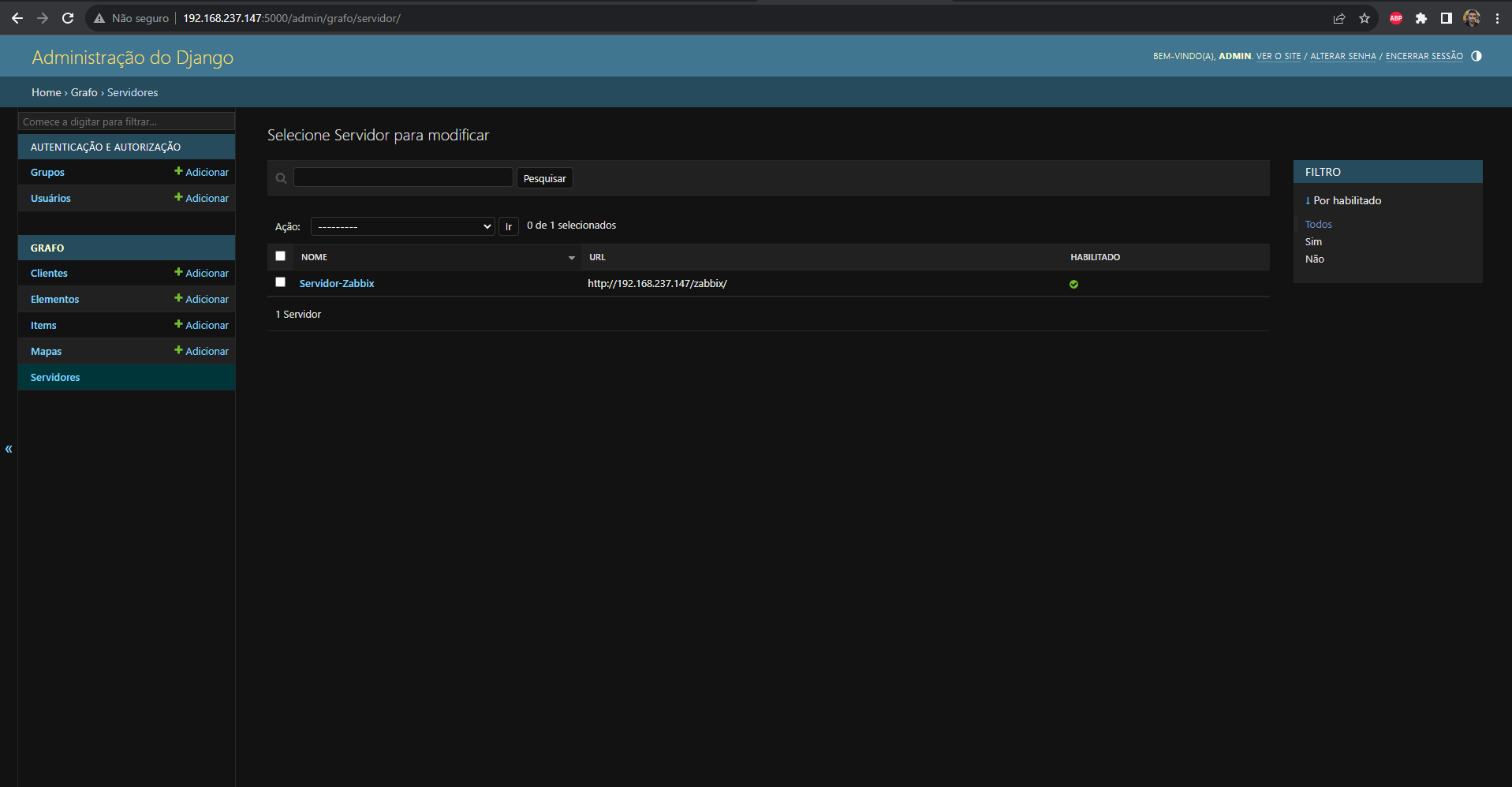1512x787 pixels.
Task: Click the Pesquisar search button
Action: click(545, 178)
